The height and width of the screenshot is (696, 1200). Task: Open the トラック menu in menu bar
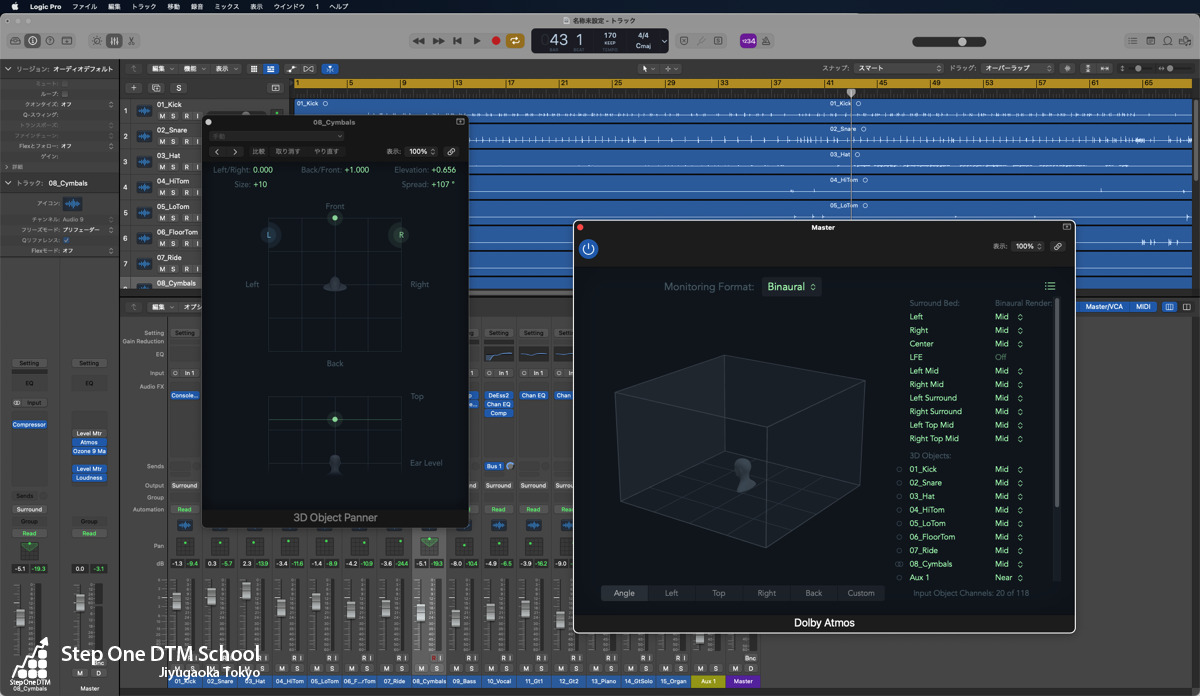(143, 6)
